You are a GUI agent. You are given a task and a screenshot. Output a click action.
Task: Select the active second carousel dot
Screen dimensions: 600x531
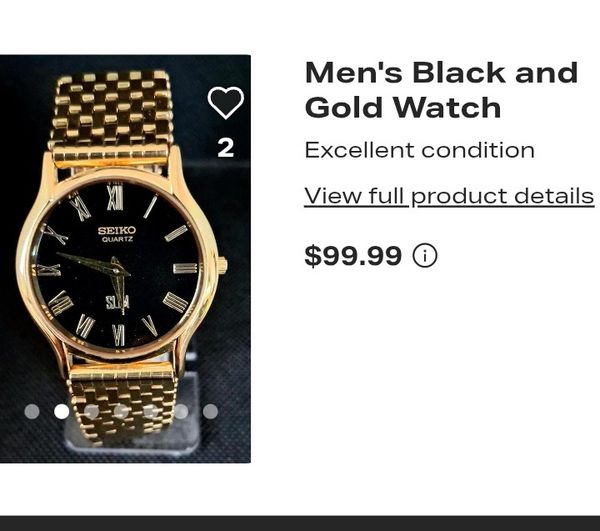[x=62, y=412]
